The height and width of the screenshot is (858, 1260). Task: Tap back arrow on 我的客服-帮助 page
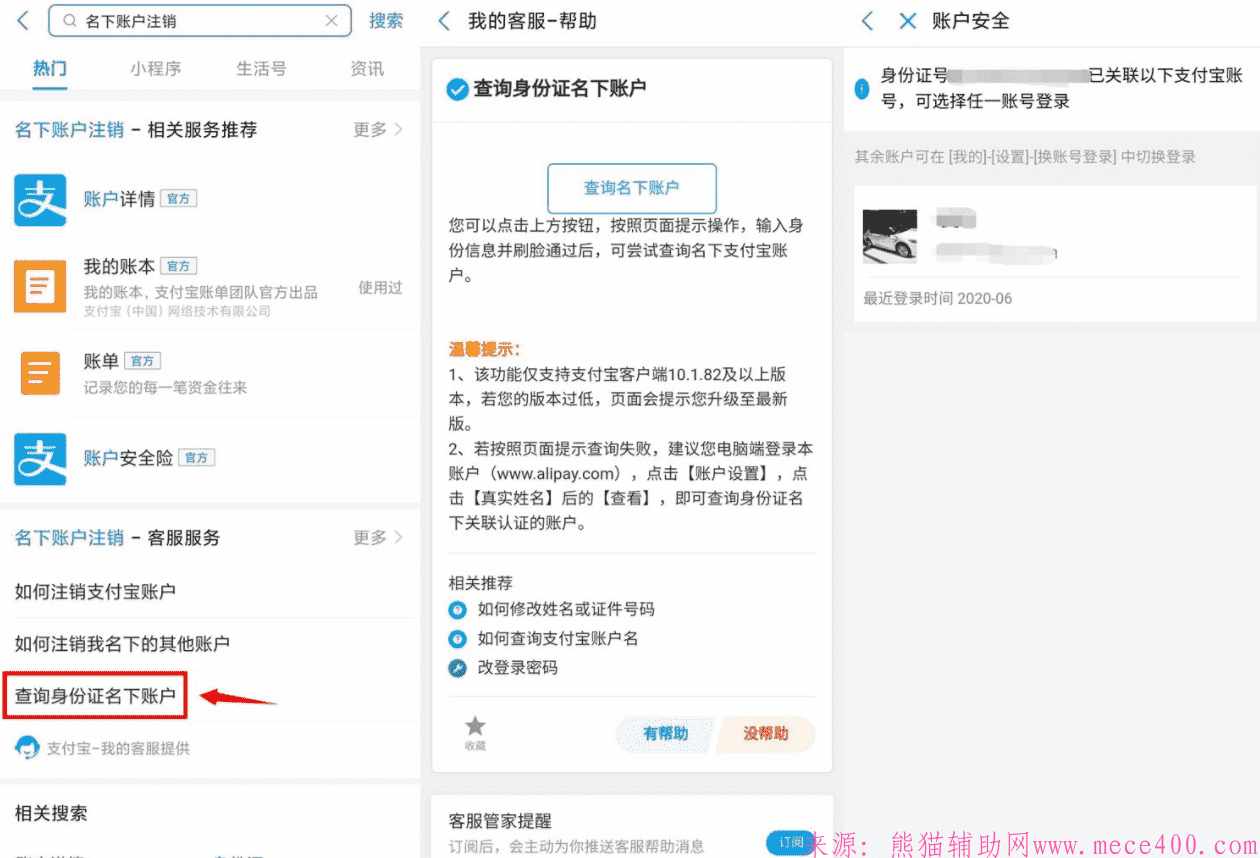point(444,20)
